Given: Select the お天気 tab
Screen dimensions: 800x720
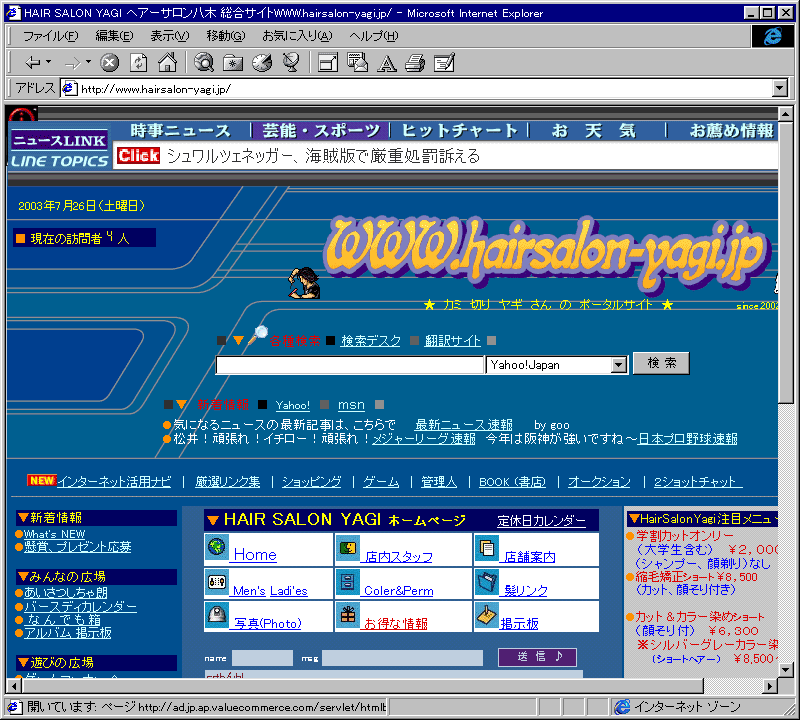Looking at the screenshot, I should 593,131.
